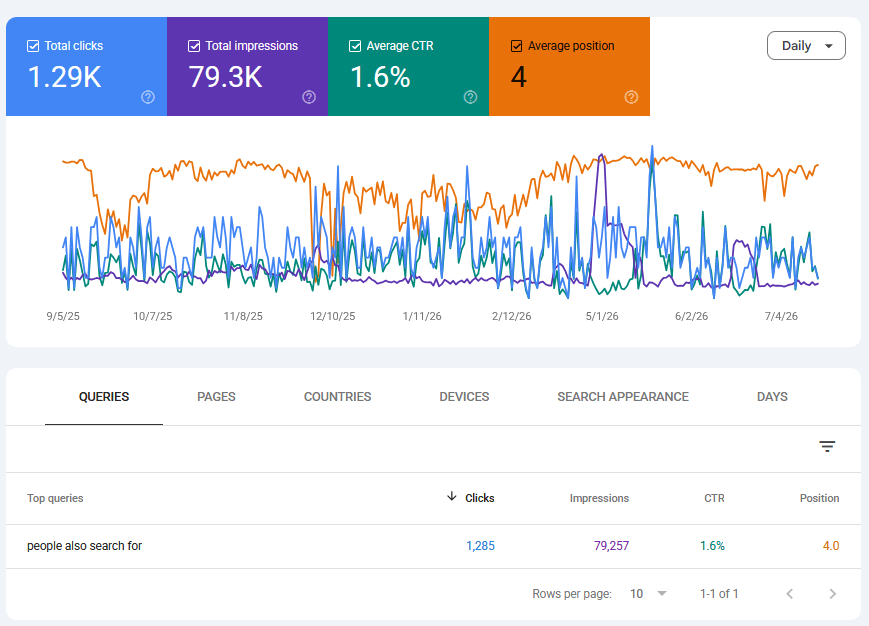Go to previous page arrow
This screenshot has height=626, width=869.
click(790, 594)
